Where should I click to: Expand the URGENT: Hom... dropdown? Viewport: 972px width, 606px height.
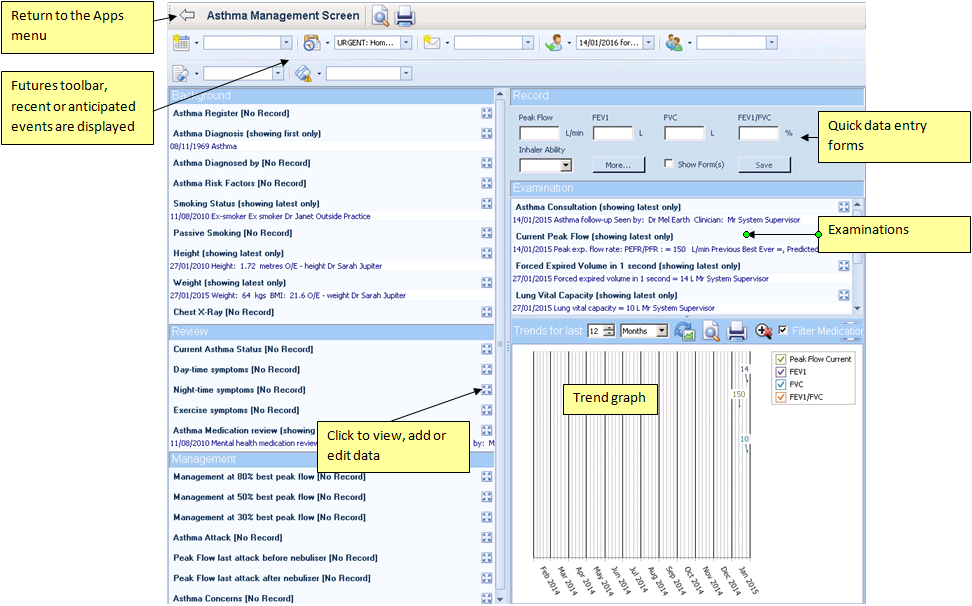coord(405,43)
